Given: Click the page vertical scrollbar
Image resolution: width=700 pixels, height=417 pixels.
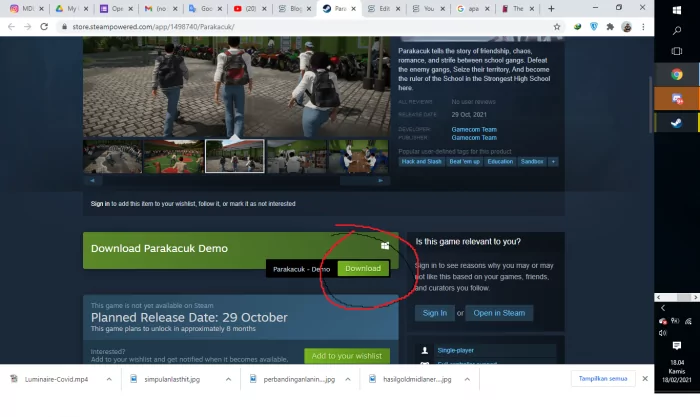Looking at the screenshot, I should (650, 105).
